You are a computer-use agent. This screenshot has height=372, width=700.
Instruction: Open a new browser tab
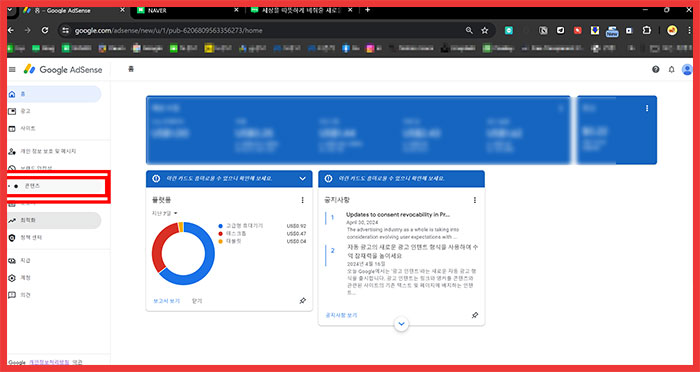pos(367,10)
